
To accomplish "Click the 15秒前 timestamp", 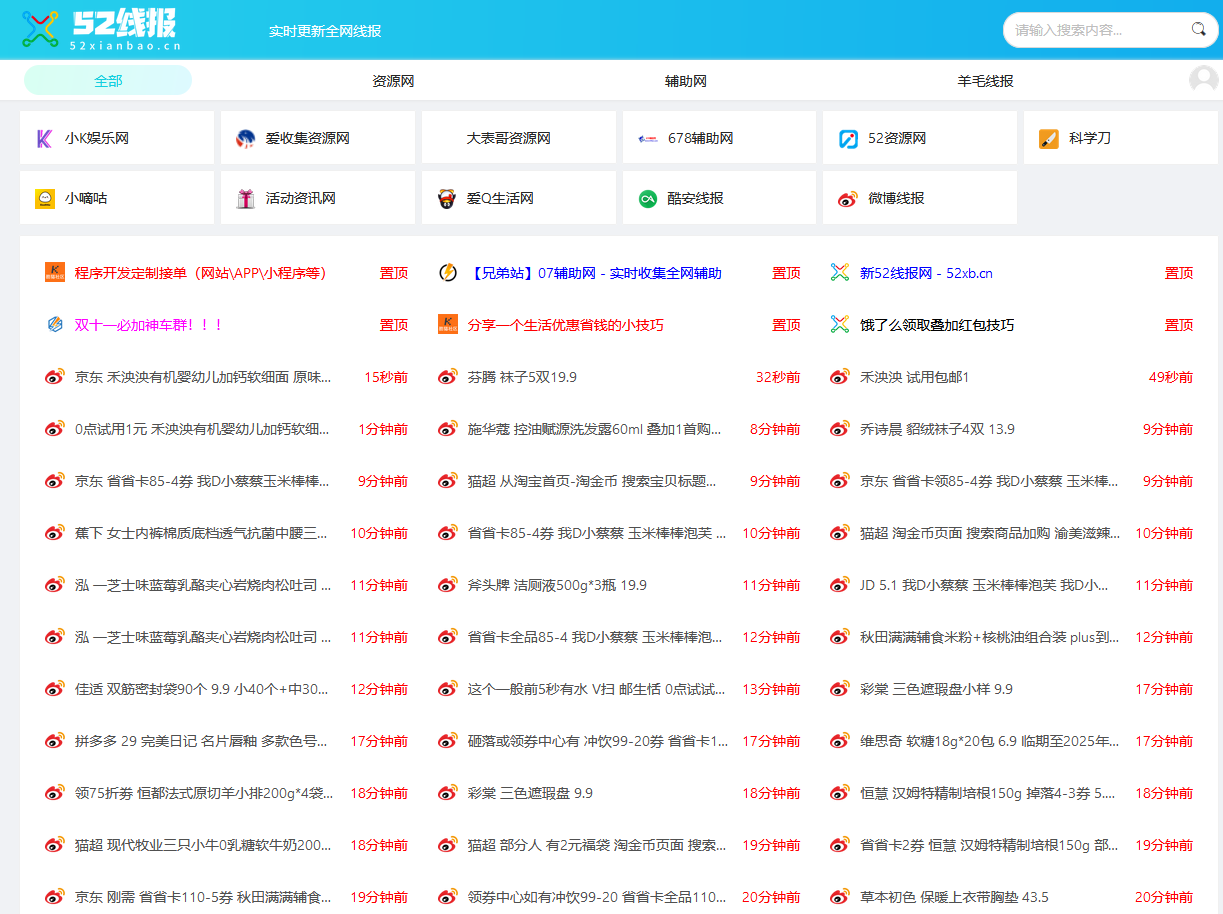I will (x=386, y=377).
